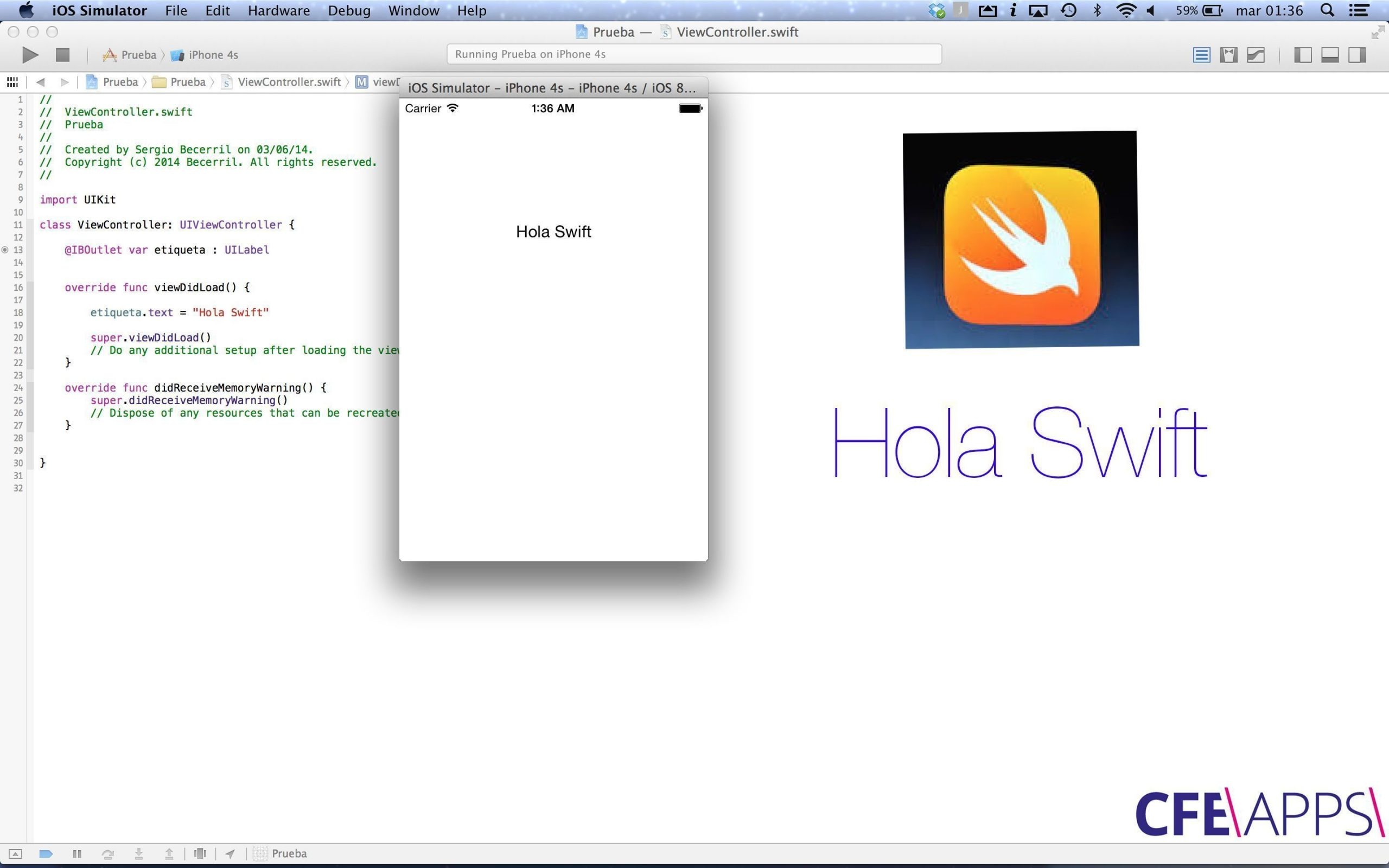Open the related items grid menu
This screenshot has height=868, width=1389.
click(12, 82)
